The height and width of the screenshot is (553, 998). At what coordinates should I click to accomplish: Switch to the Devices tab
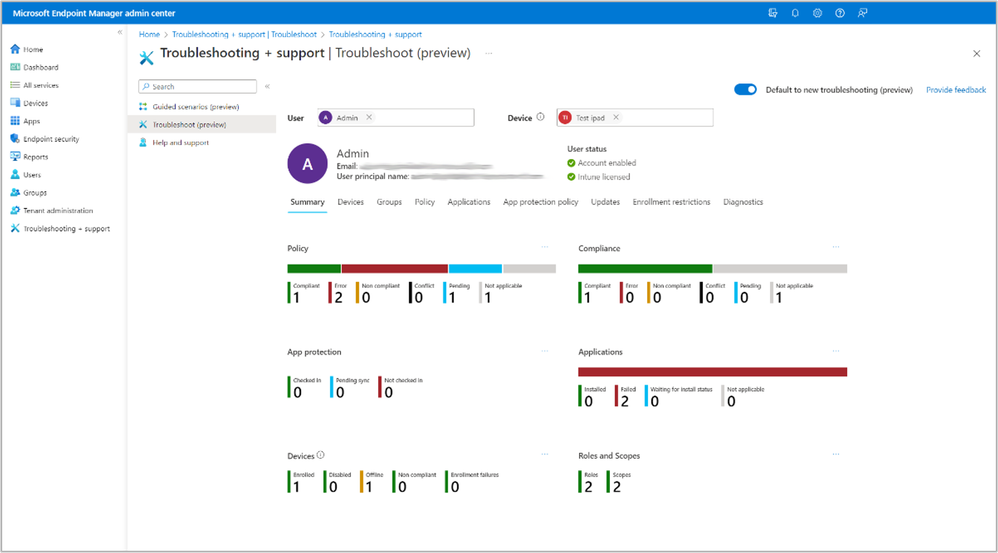(x=351, y=202)
